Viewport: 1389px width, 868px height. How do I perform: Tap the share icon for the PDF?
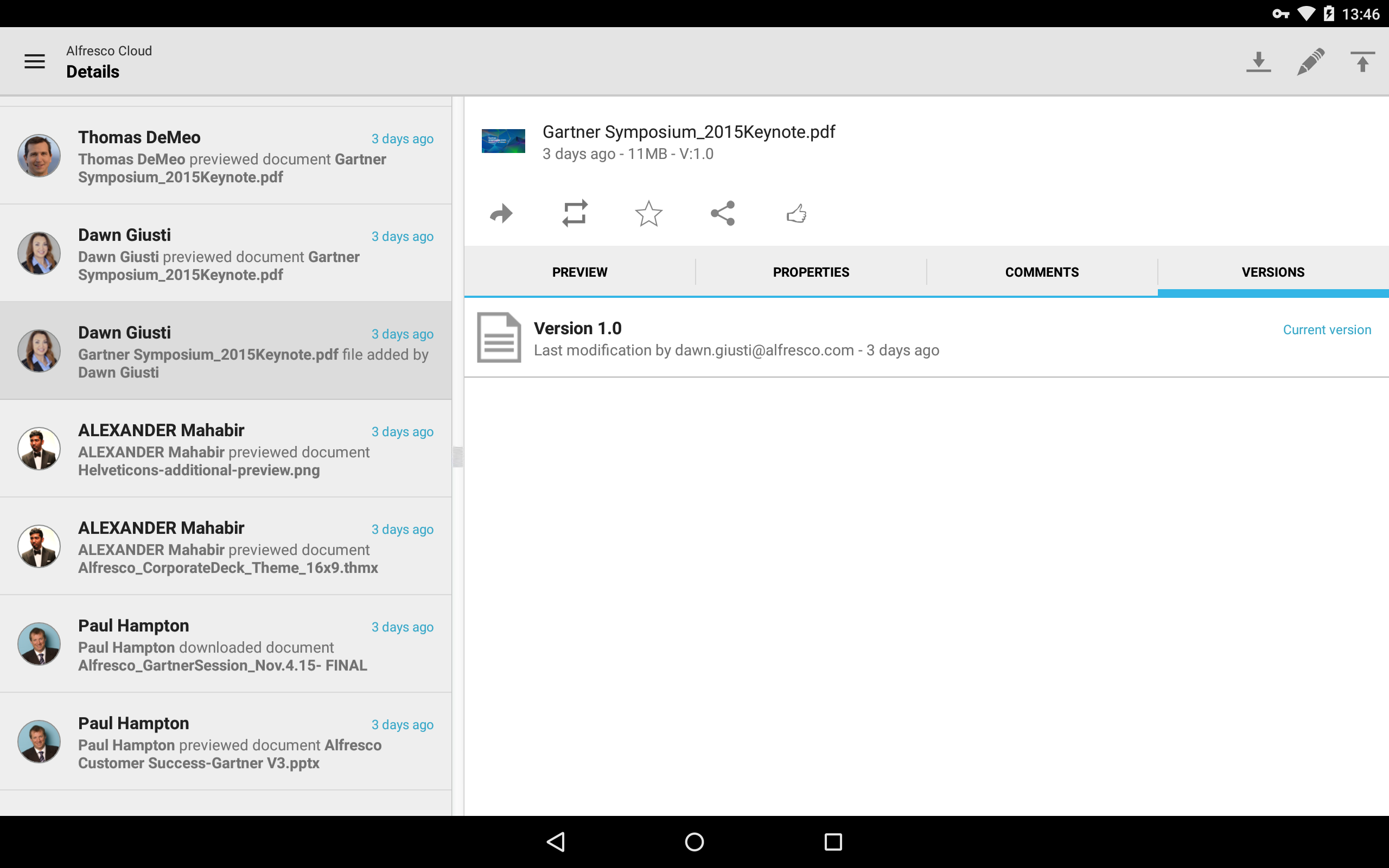[723, 214]
